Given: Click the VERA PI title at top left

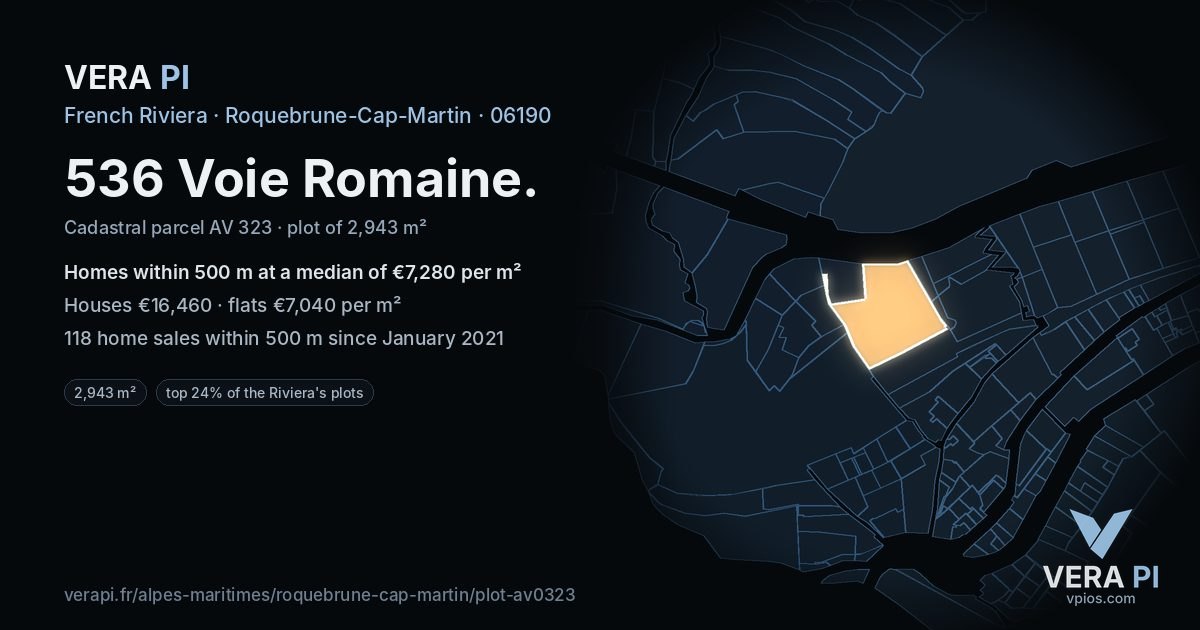Looking at the screenshot, I should [127, 77].
